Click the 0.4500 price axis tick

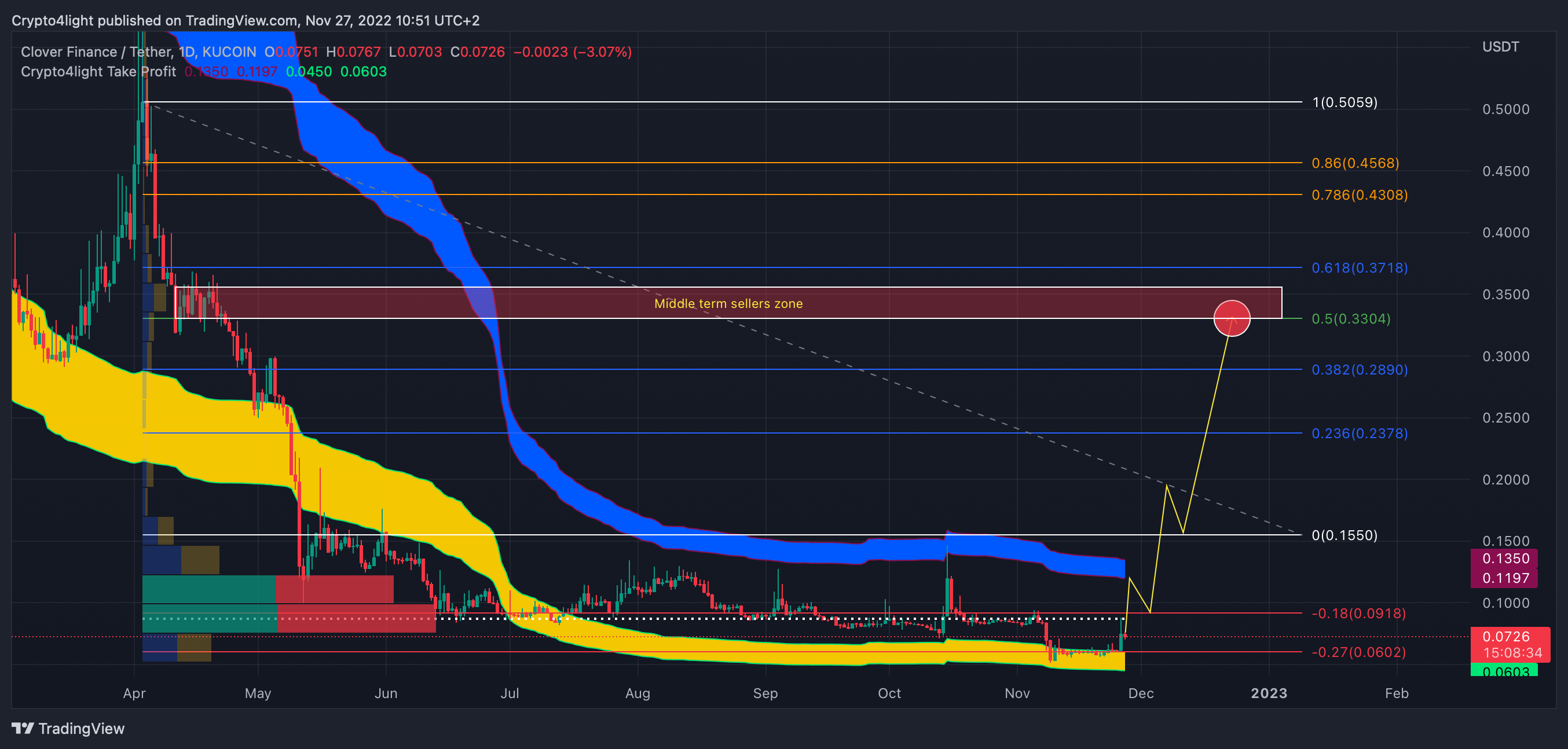tap(1505, 171)
